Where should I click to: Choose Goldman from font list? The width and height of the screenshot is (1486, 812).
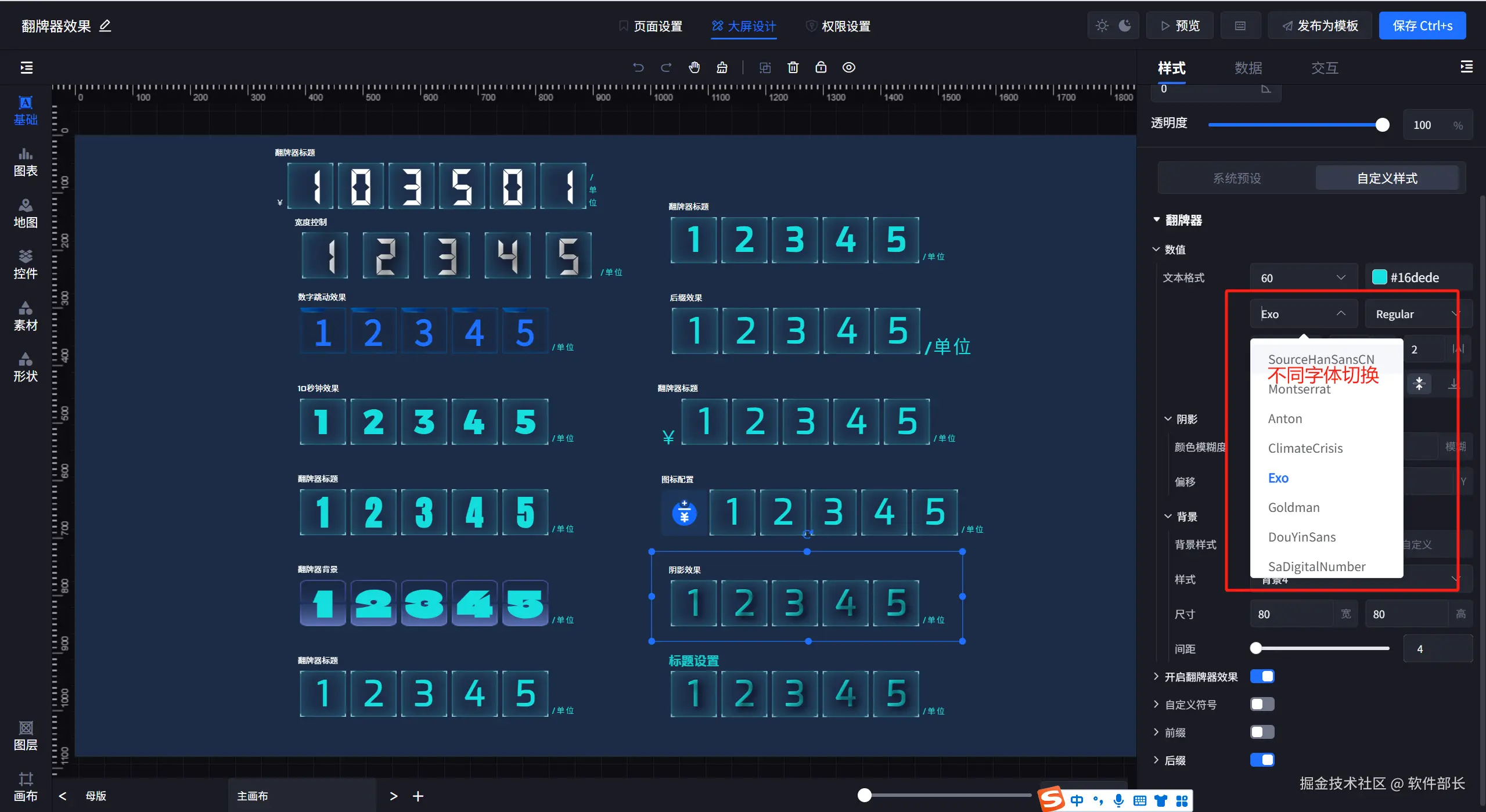(1293, 507)
